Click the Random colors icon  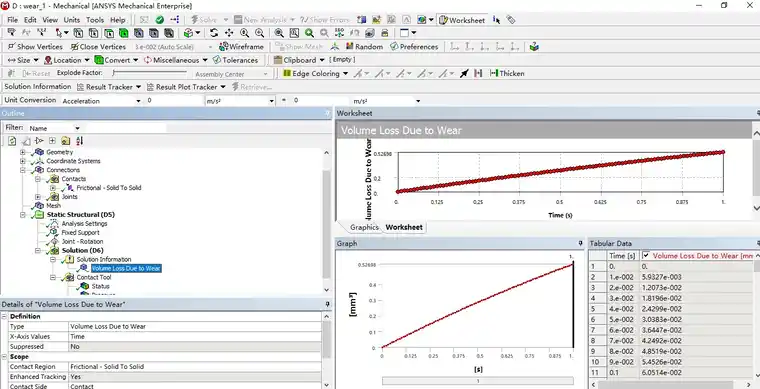click(350, 47)
